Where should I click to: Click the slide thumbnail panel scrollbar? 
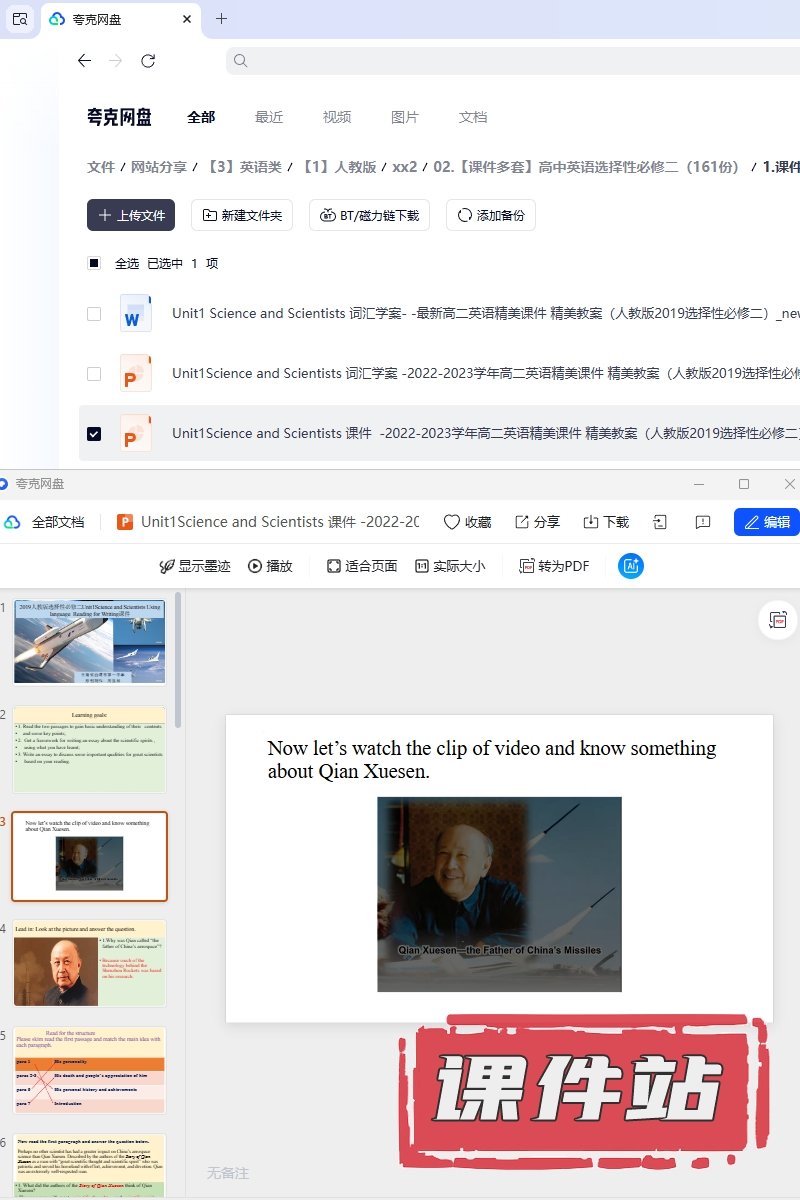click(178, 660)
